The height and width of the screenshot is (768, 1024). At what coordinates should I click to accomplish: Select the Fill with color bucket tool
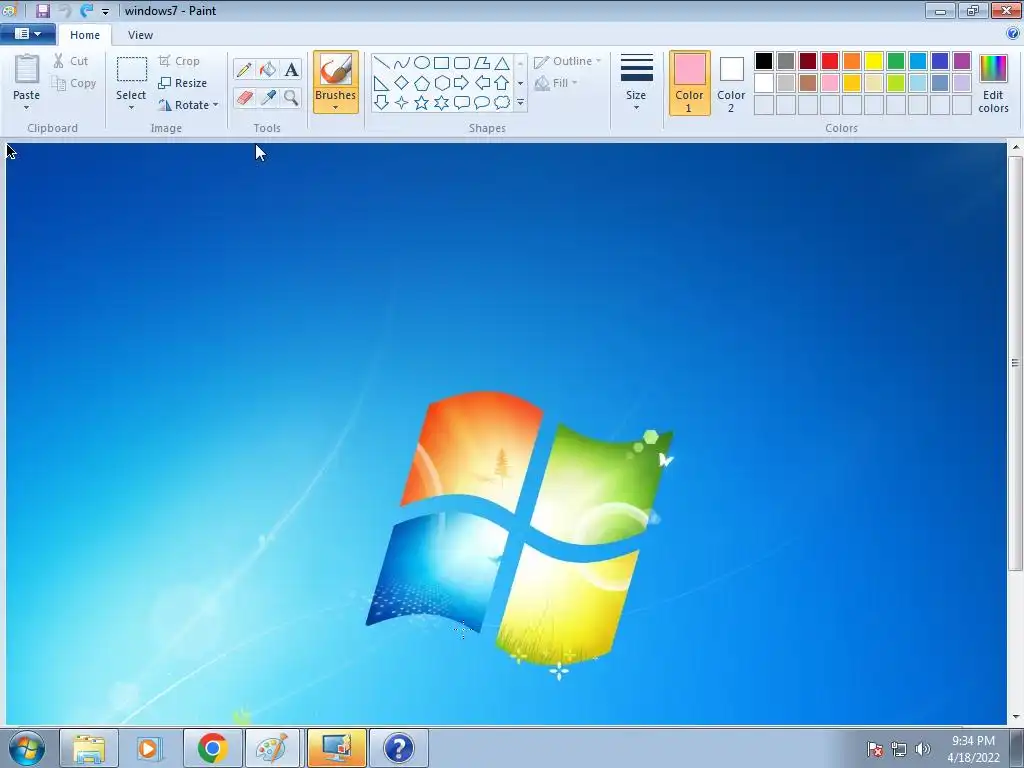pyautogui.click(x=268, y=69)
